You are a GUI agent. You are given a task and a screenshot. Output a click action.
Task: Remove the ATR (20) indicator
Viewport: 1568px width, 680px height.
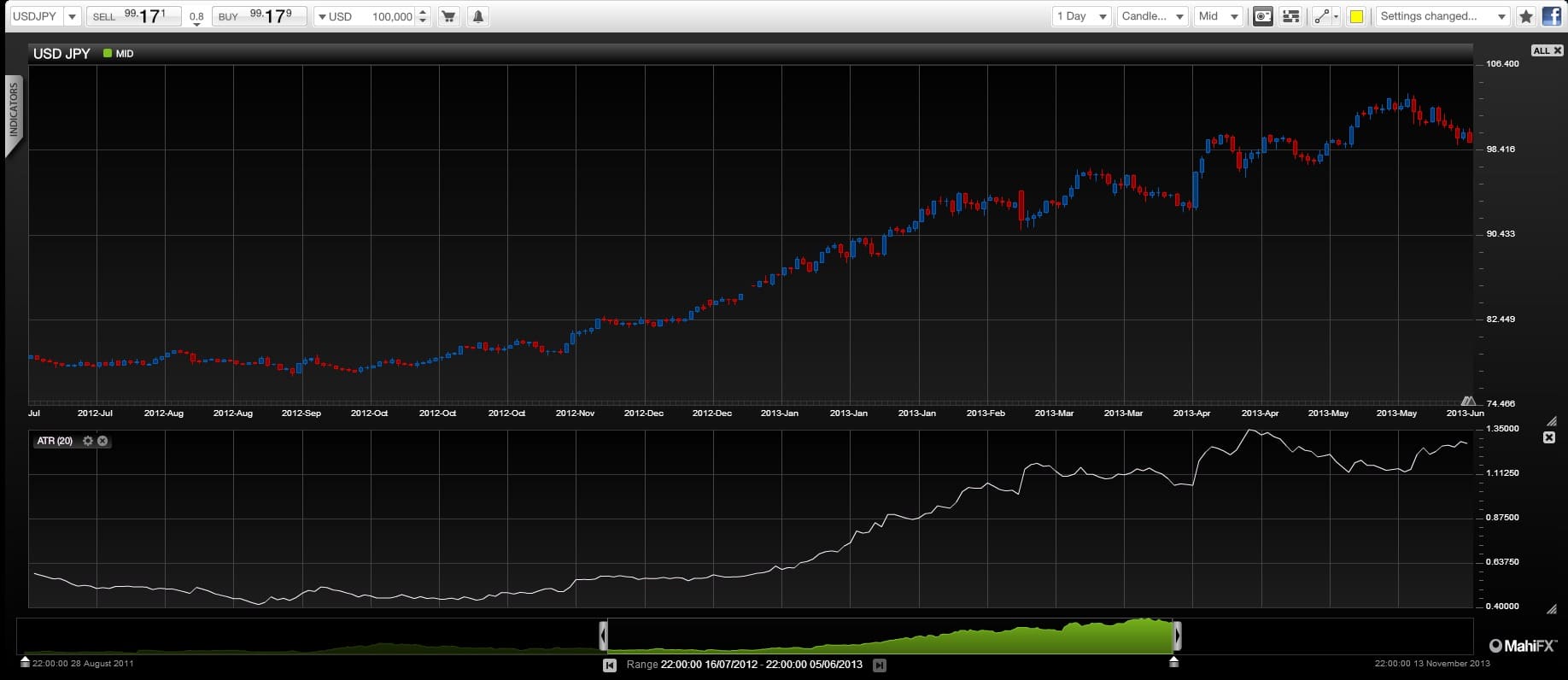[x=102, y=441]
